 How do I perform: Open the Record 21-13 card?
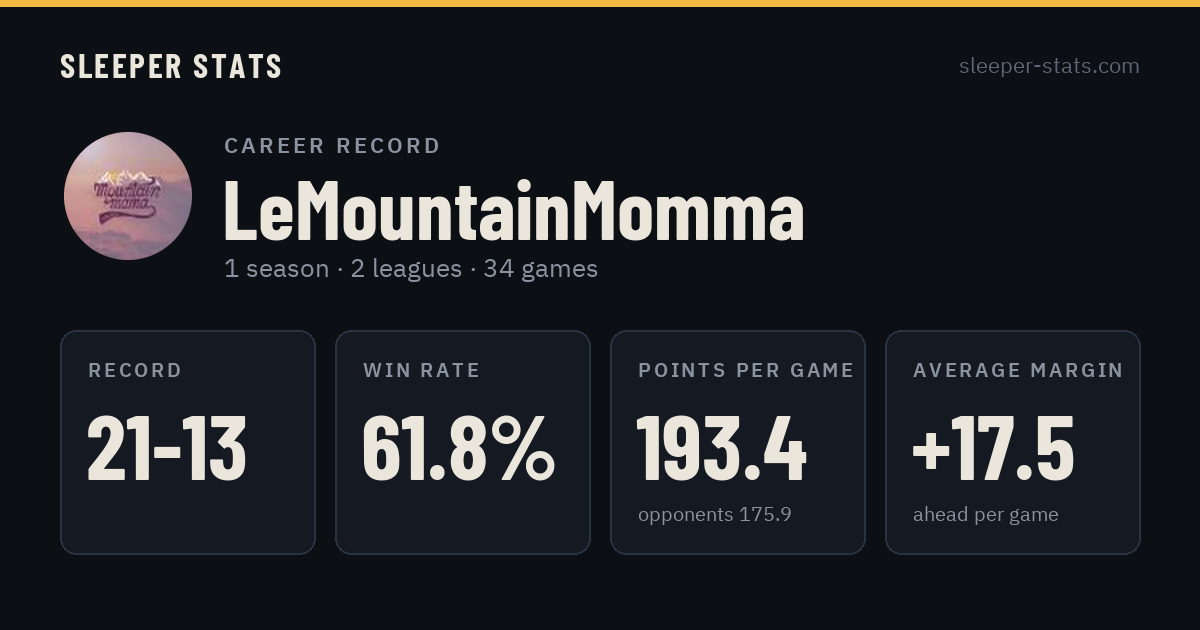pyautogui.click(x=188, y=442)
